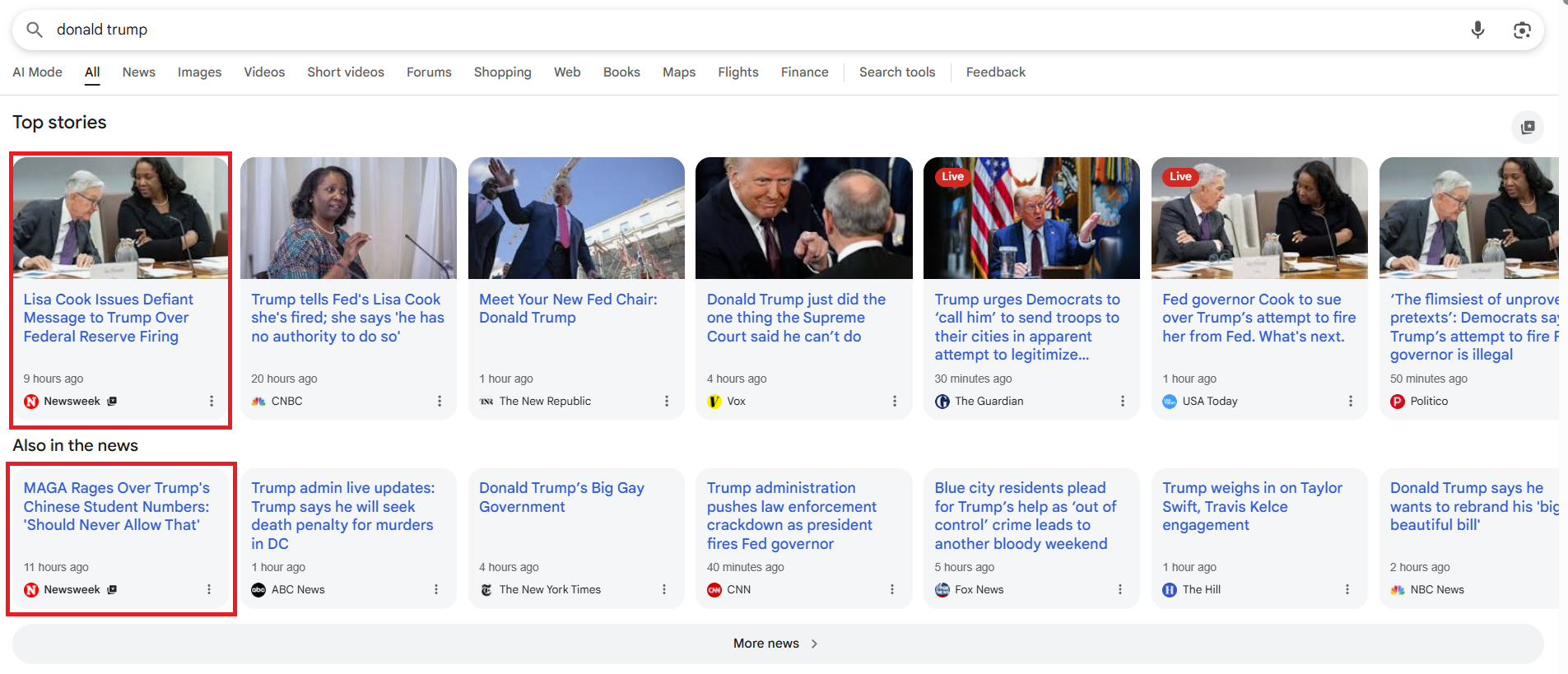This screenshot has width=1568, height=674.
Task: Open three-dot menu on New York Times story
Action: (664, 589)
